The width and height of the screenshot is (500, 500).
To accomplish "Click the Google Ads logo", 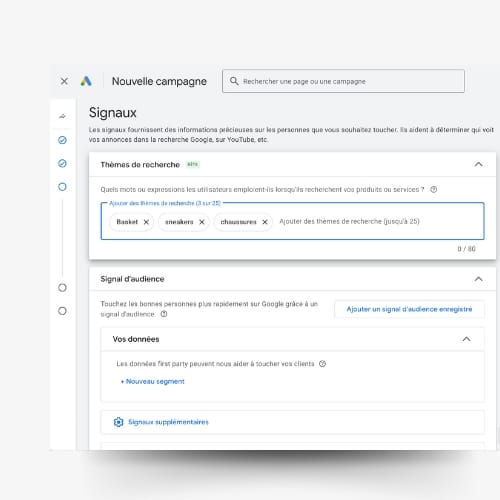I will pyautogui.click(x=86, y=81).
